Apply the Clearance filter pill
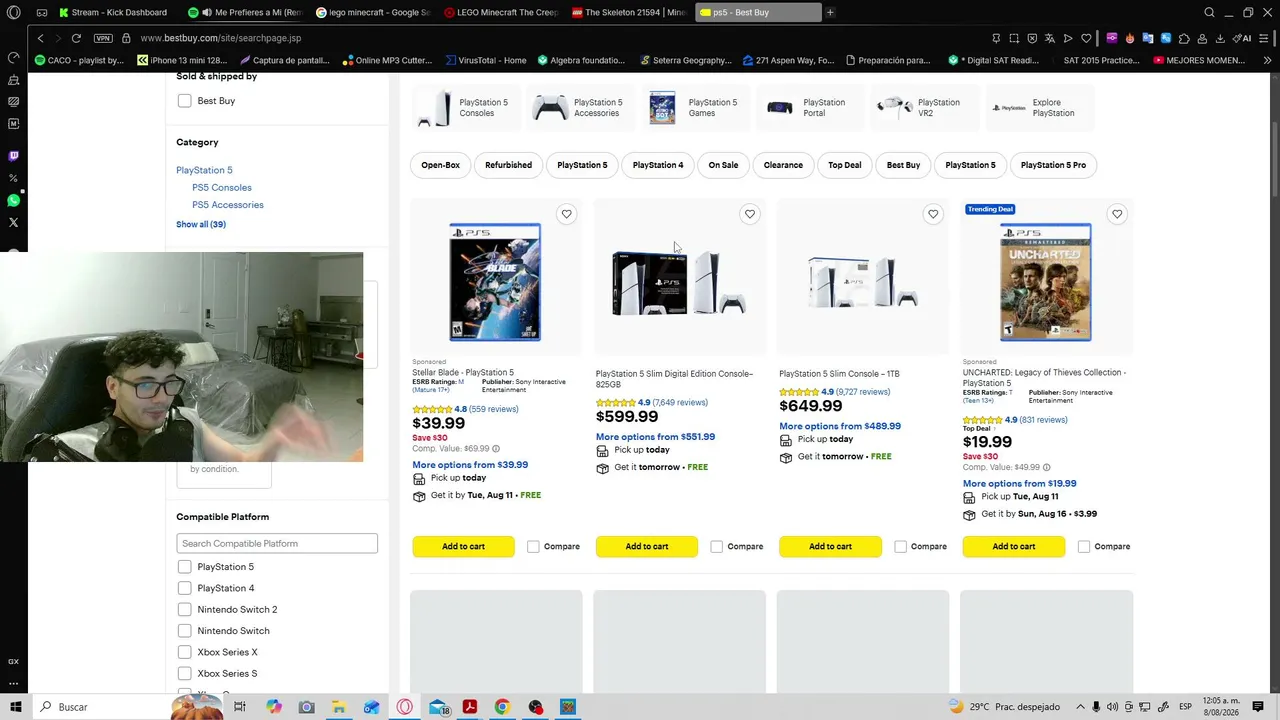 tap(783, 165)
